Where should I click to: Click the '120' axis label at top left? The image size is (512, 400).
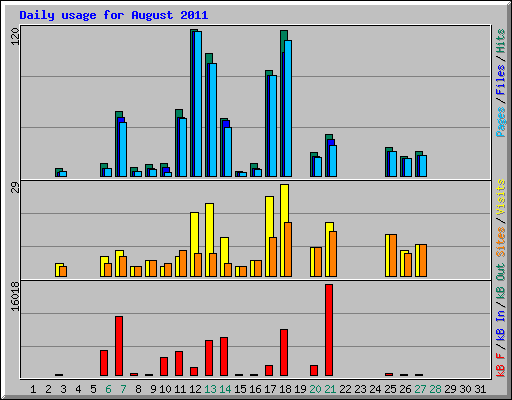click(16, 37)
